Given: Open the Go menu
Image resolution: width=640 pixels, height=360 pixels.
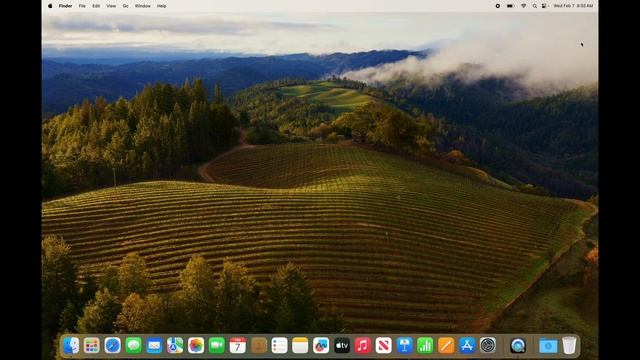Looking at the screenshot, I should point(125,6).
